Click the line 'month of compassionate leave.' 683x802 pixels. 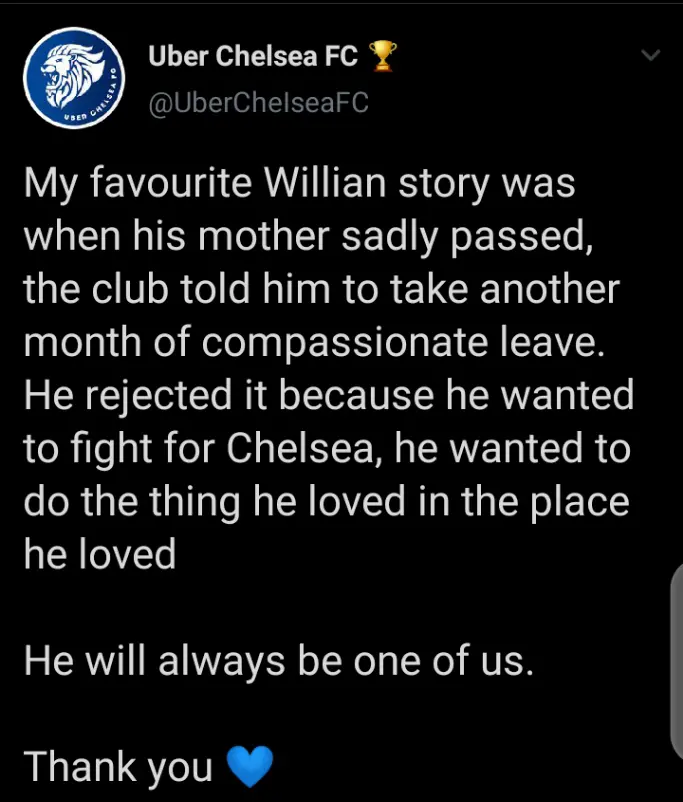tap(314, 342)
